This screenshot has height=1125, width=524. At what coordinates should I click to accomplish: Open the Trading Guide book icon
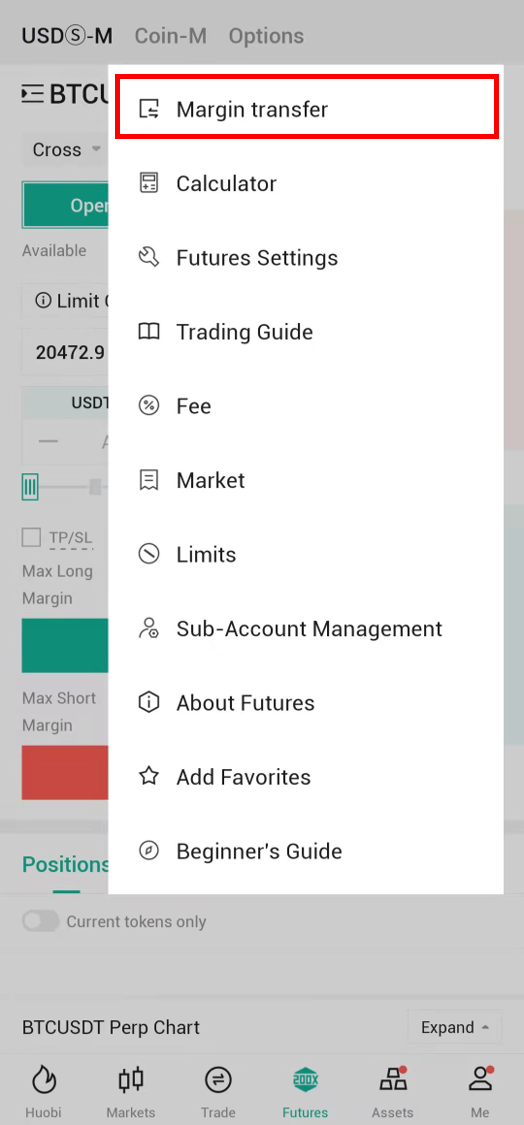click(x=149, y=331)
